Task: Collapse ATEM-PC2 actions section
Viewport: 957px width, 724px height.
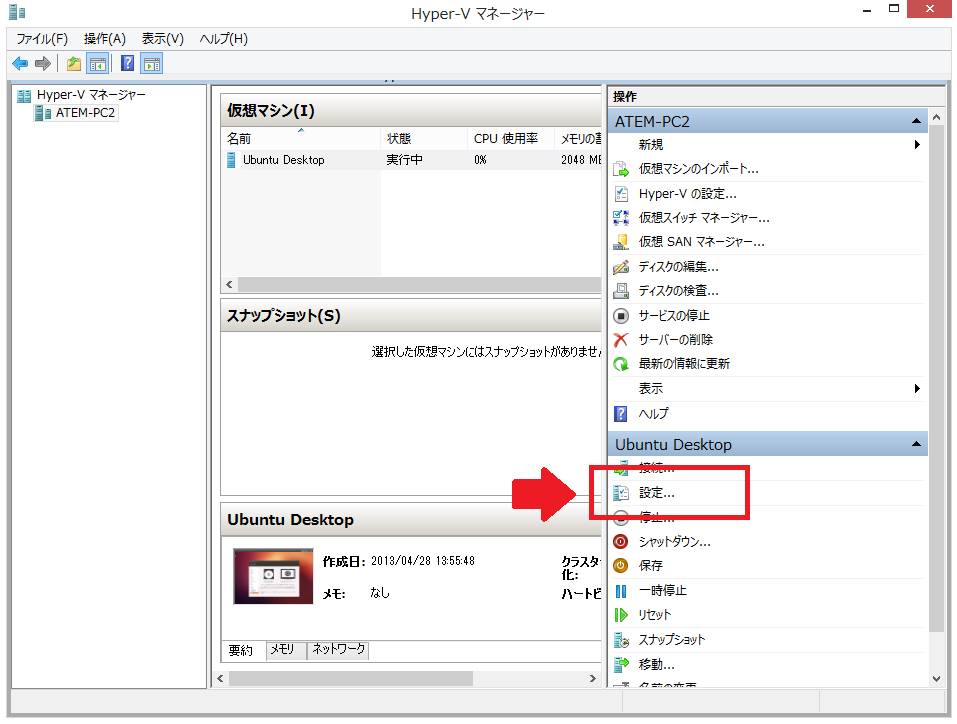Action: 916,121
